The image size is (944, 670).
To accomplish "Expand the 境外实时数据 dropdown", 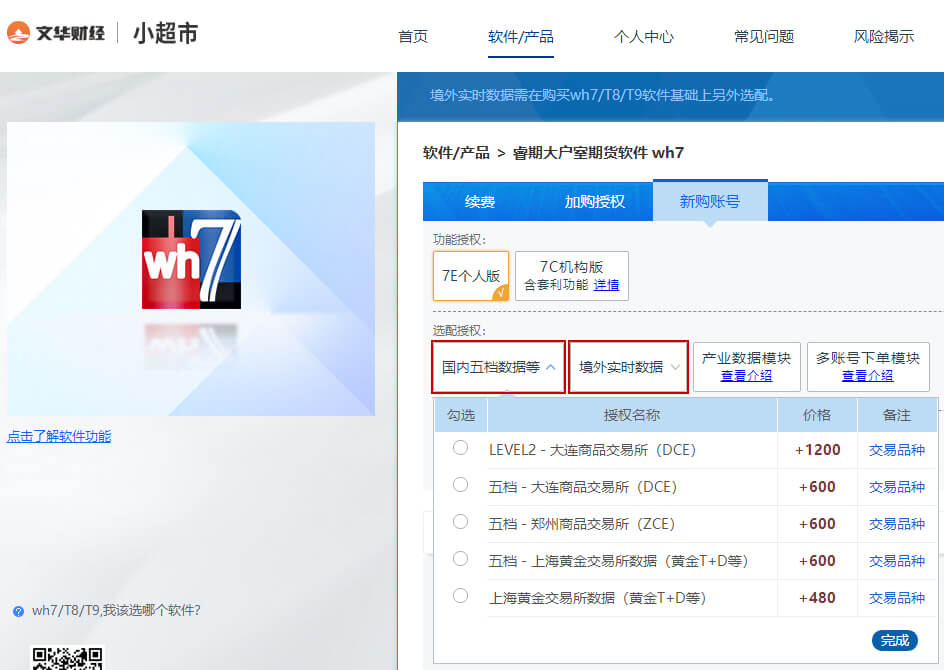I will [629, 367].
